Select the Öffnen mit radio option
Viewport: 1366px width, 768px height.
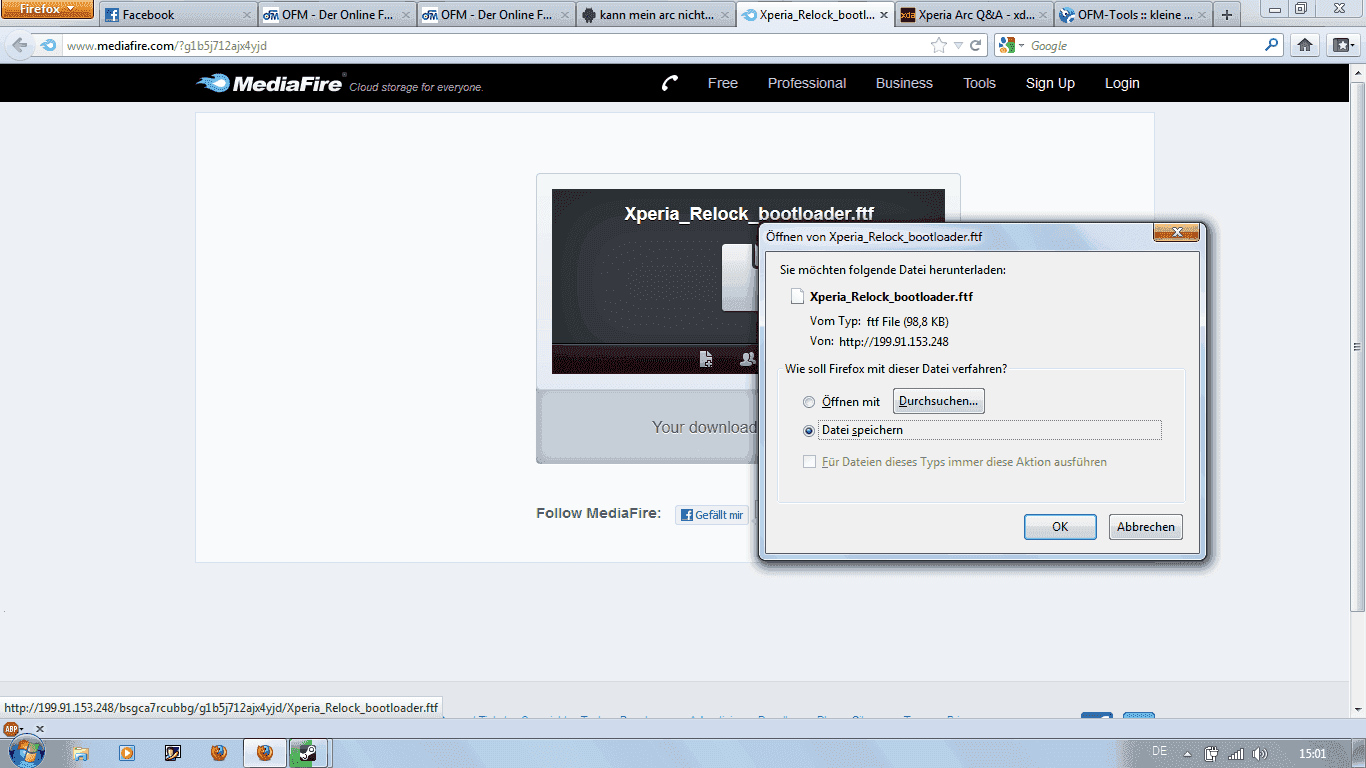pos(809,402)
